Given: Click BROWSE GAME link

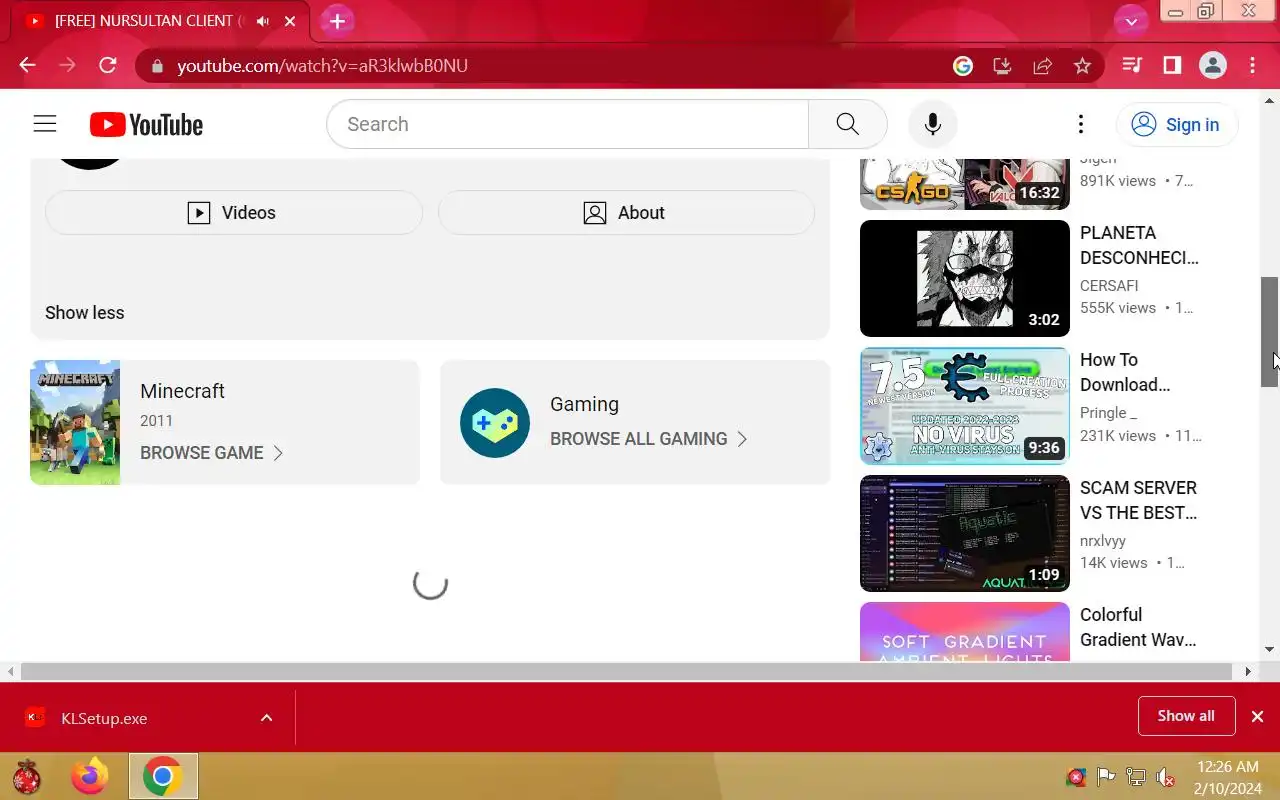Looking at the screenshot, I should coord(211,453).
